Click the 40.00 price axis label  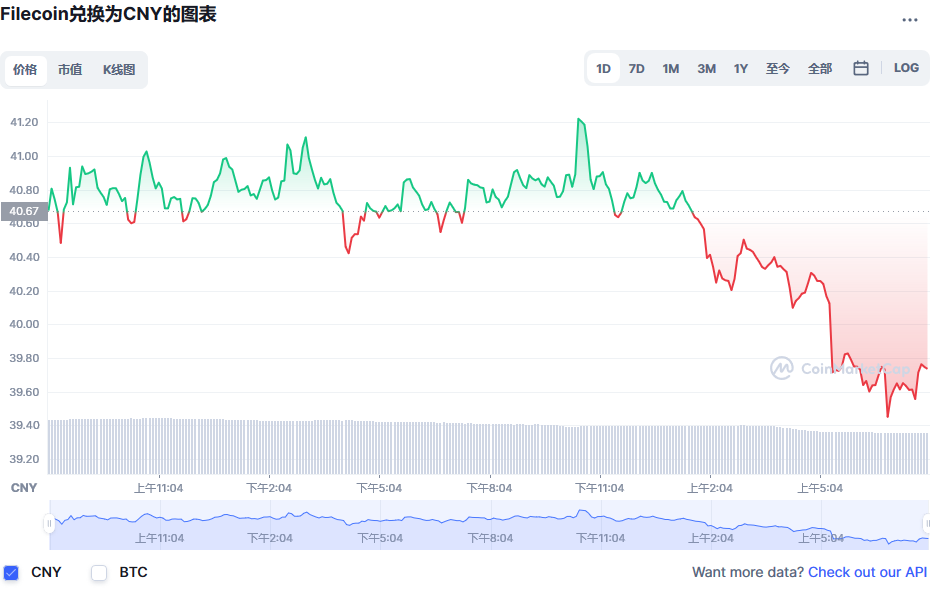(24, 324)
